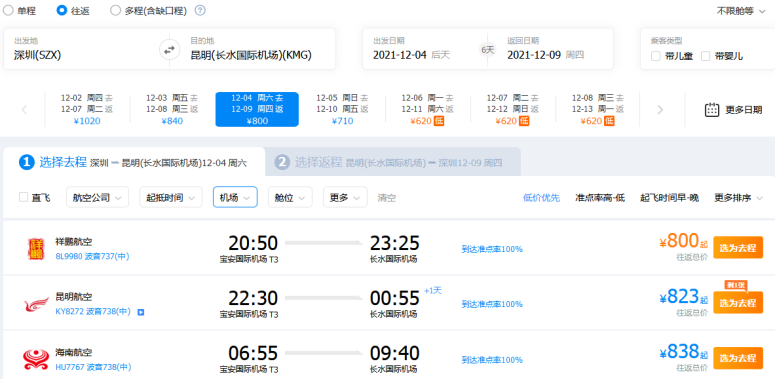The width and height of the screenshot is (777, 379).
Task: Open flight HU7767 波音738 details
Action: [x=93, y=367]
